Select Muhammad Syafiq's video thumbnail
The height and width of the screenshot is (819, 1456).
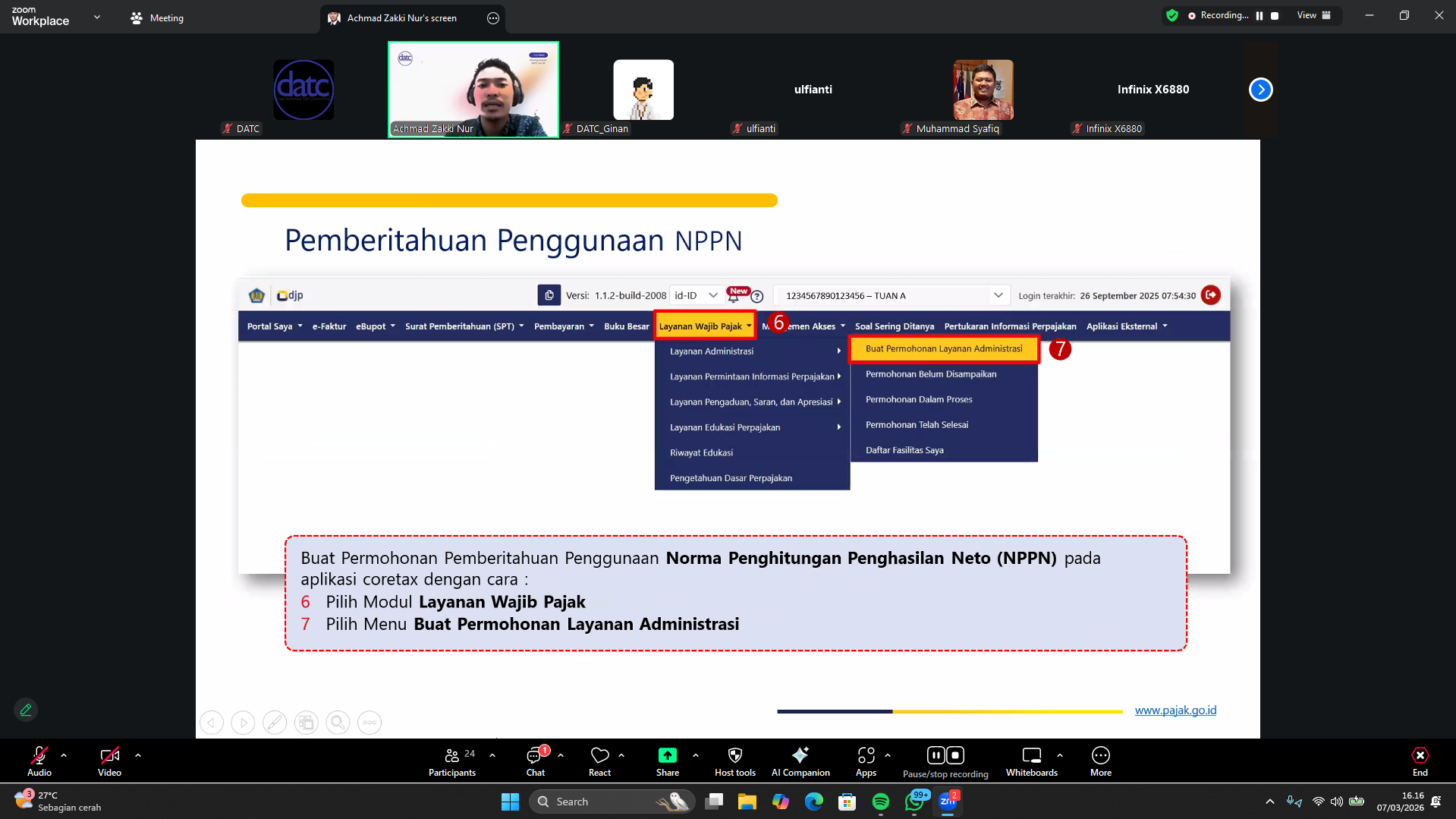click(x=983, y=90)
